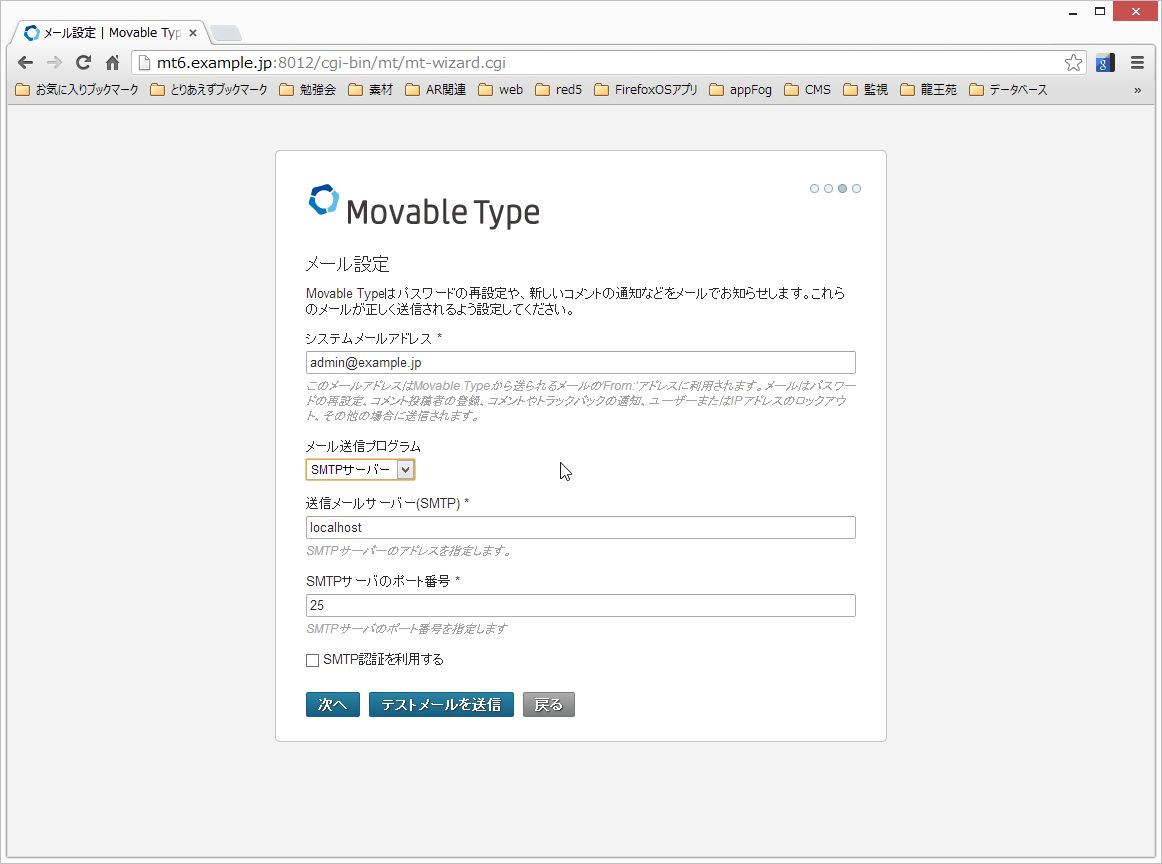
Task: Reload the page with the refresh icon
Action: coord(84,63)
